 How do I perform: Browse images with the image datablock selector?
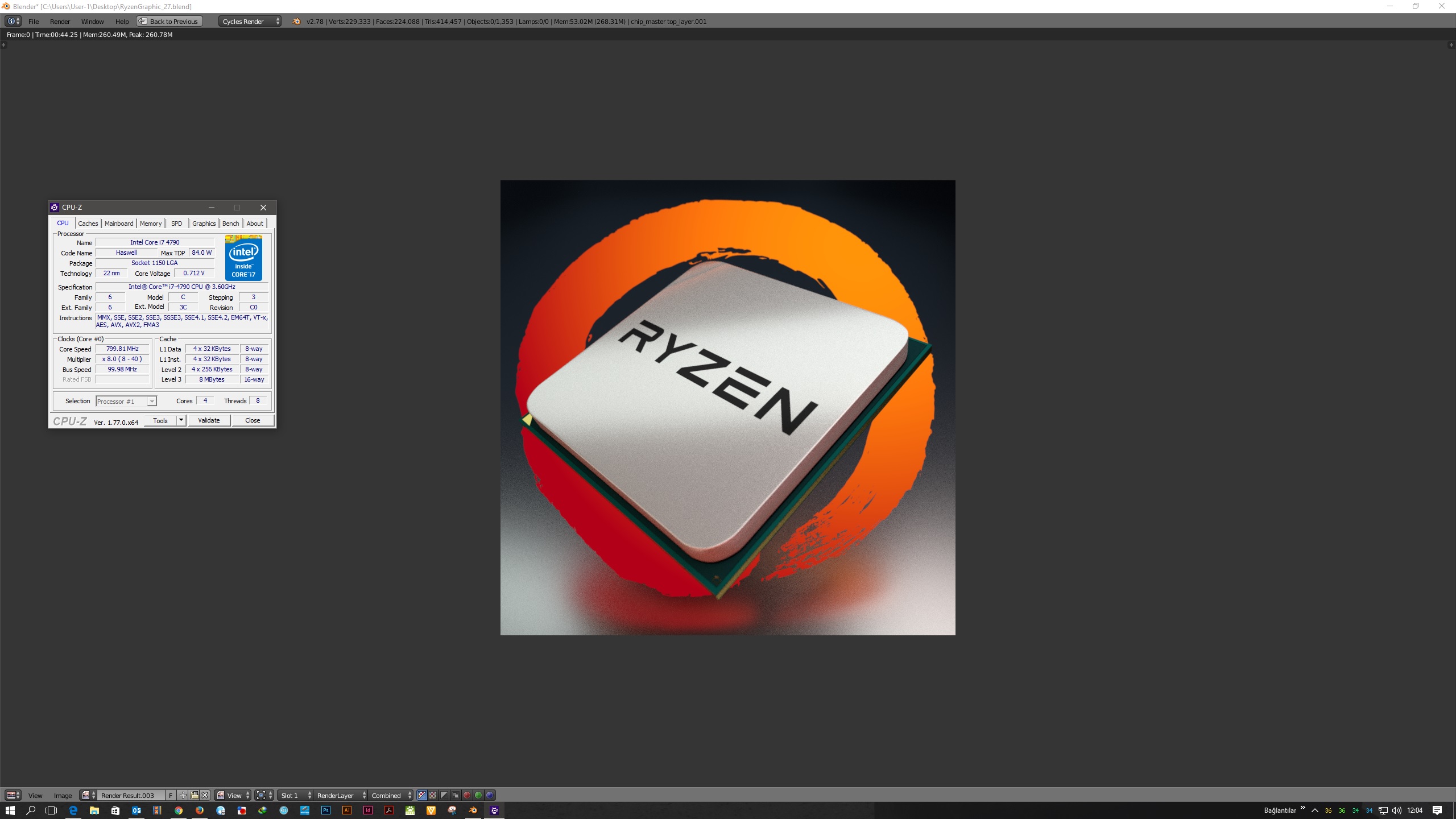(88, 795)
